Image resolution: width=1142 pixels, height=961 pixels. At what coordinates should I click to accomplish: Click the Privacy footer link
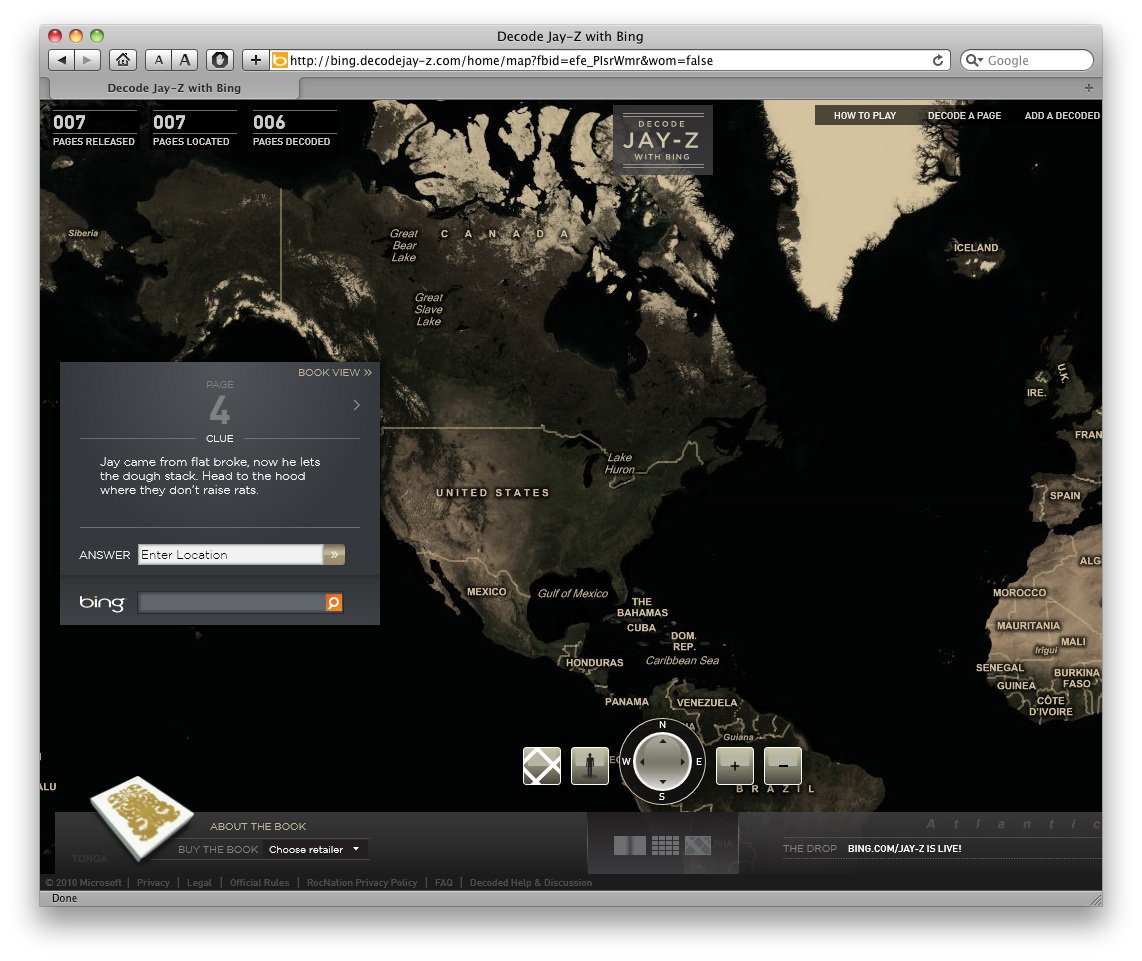coord(153,882)
